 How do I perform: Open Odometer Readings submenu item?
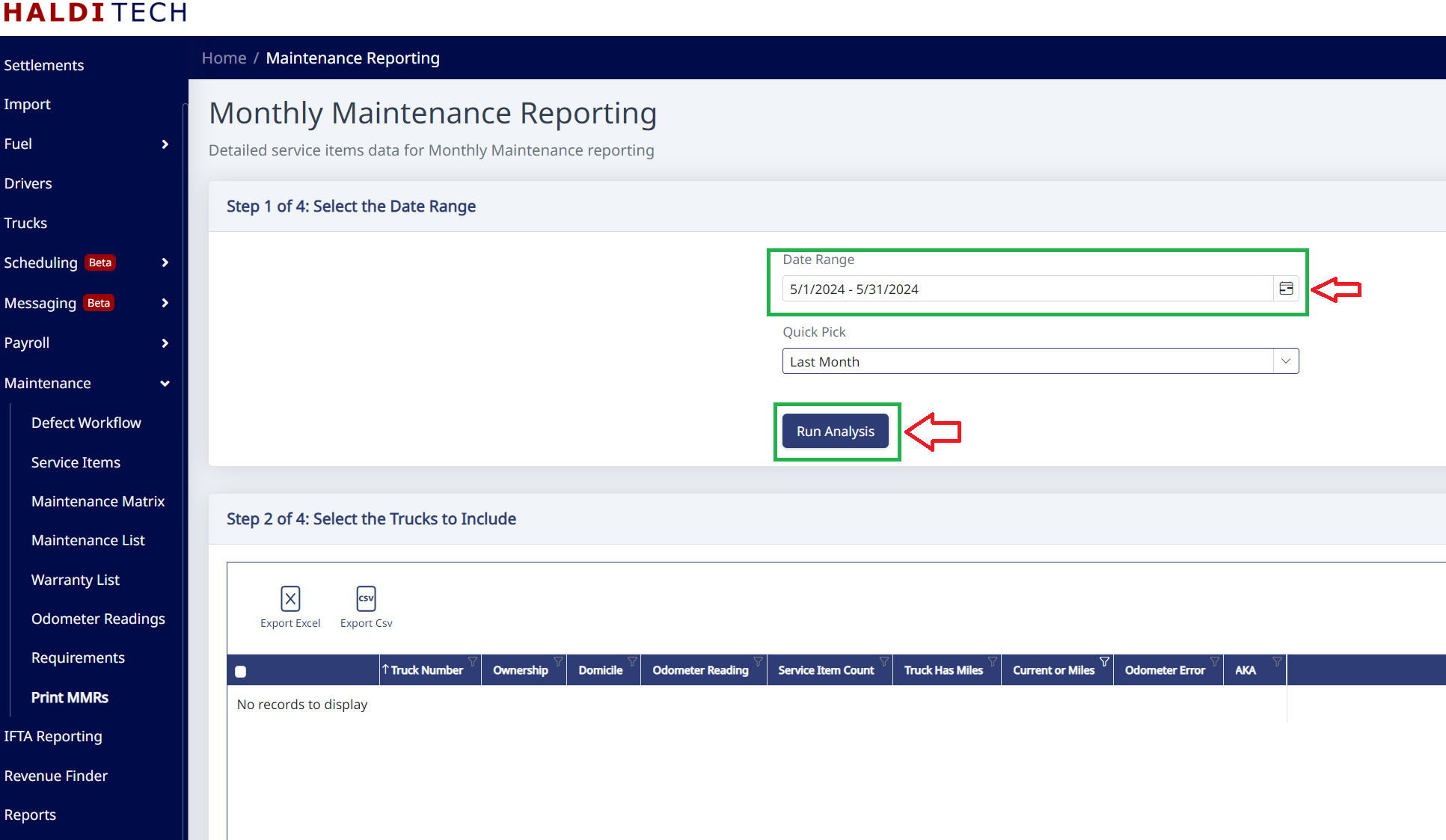click(98, 619)
